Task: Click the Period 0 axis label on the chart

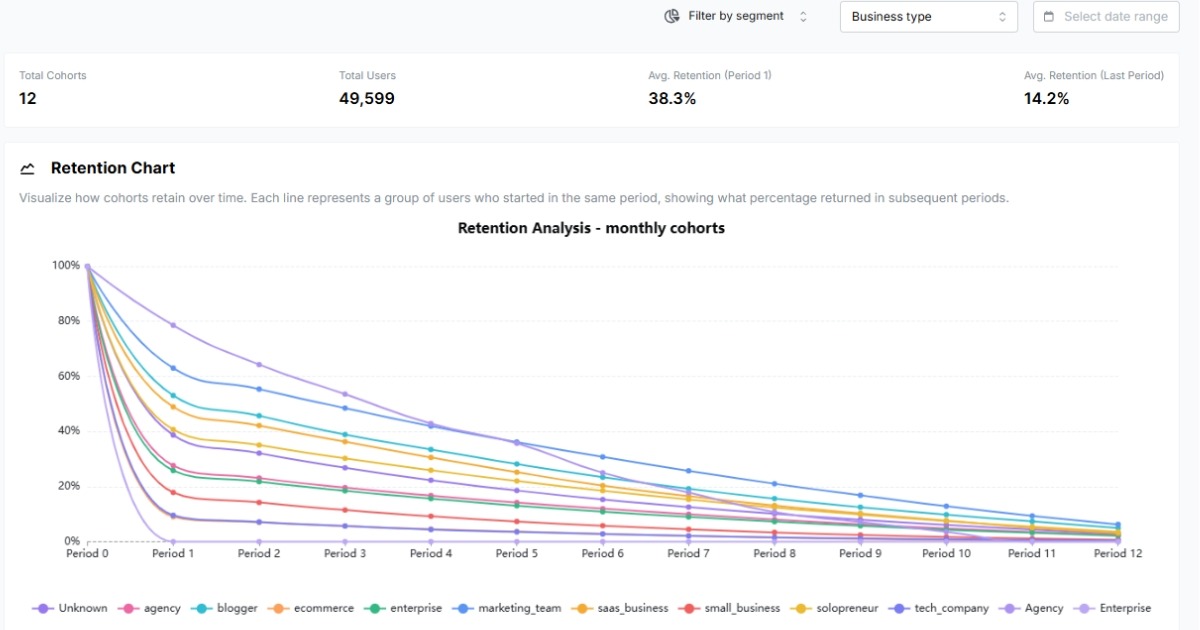Action: [x=87, y=552]
